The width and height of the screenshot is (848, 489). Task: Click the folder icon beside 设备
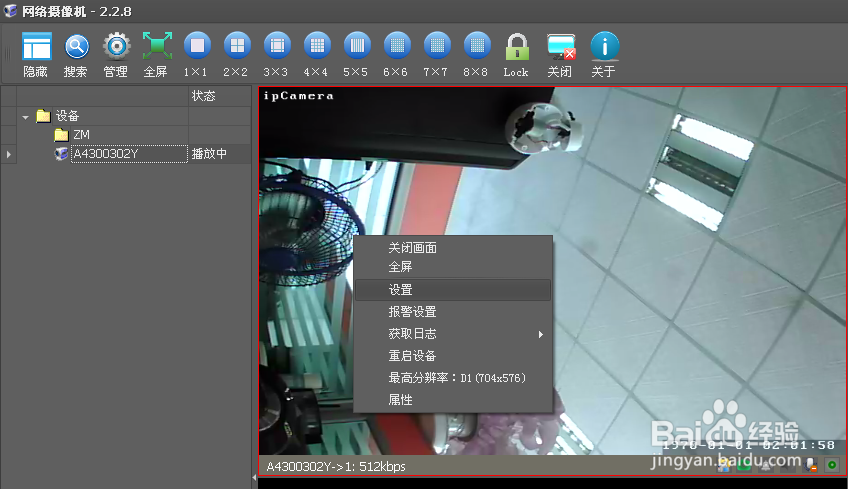click(43, 116)
